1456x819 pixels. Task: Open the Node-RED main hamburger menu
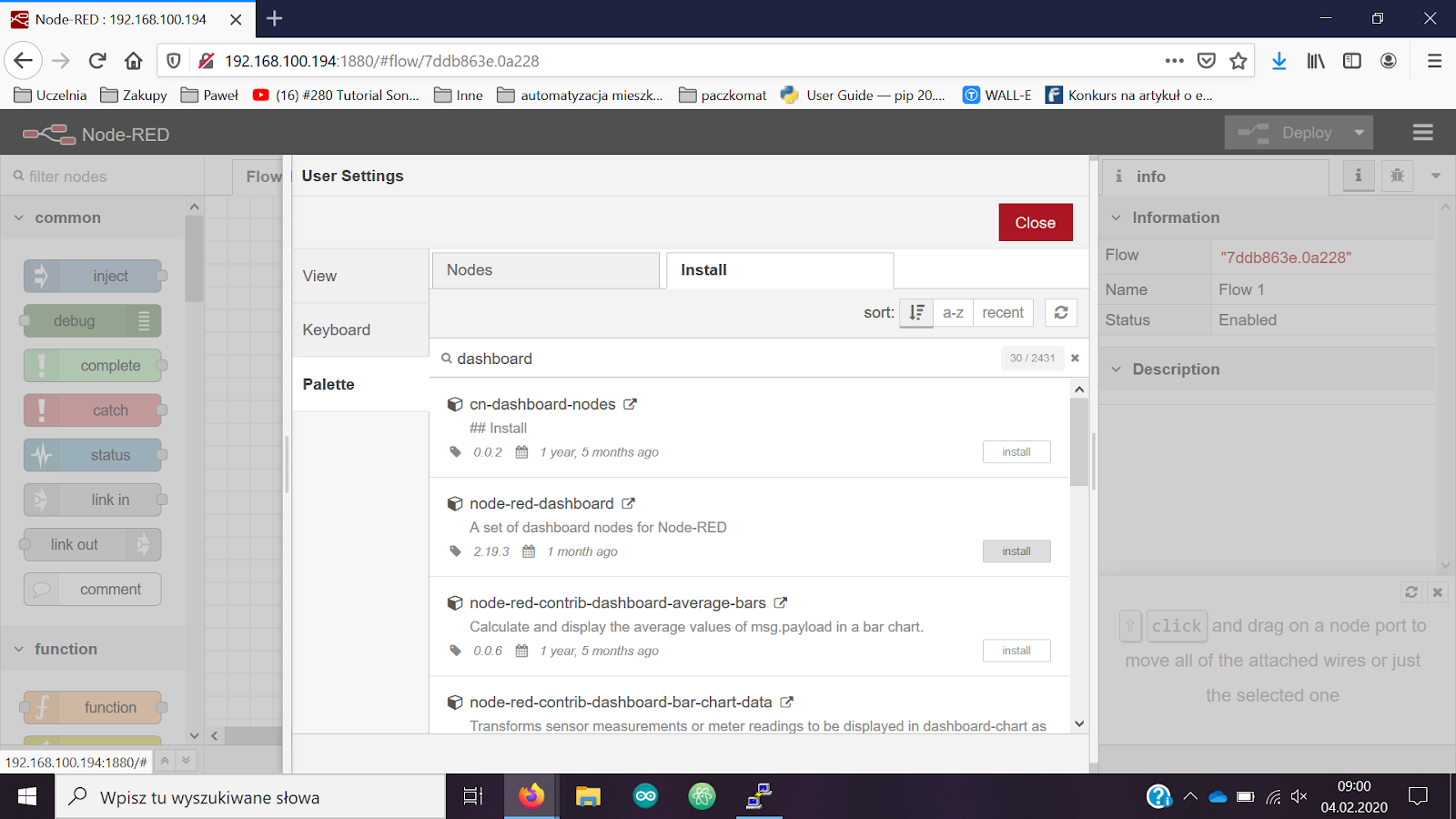[x=1423, y=133]
